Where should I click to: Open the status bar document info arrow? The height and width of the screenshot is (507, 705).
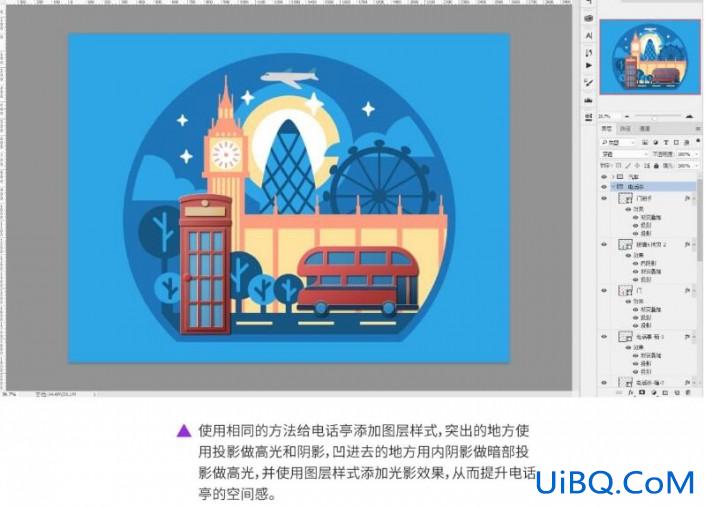click(x=94, y=395)
